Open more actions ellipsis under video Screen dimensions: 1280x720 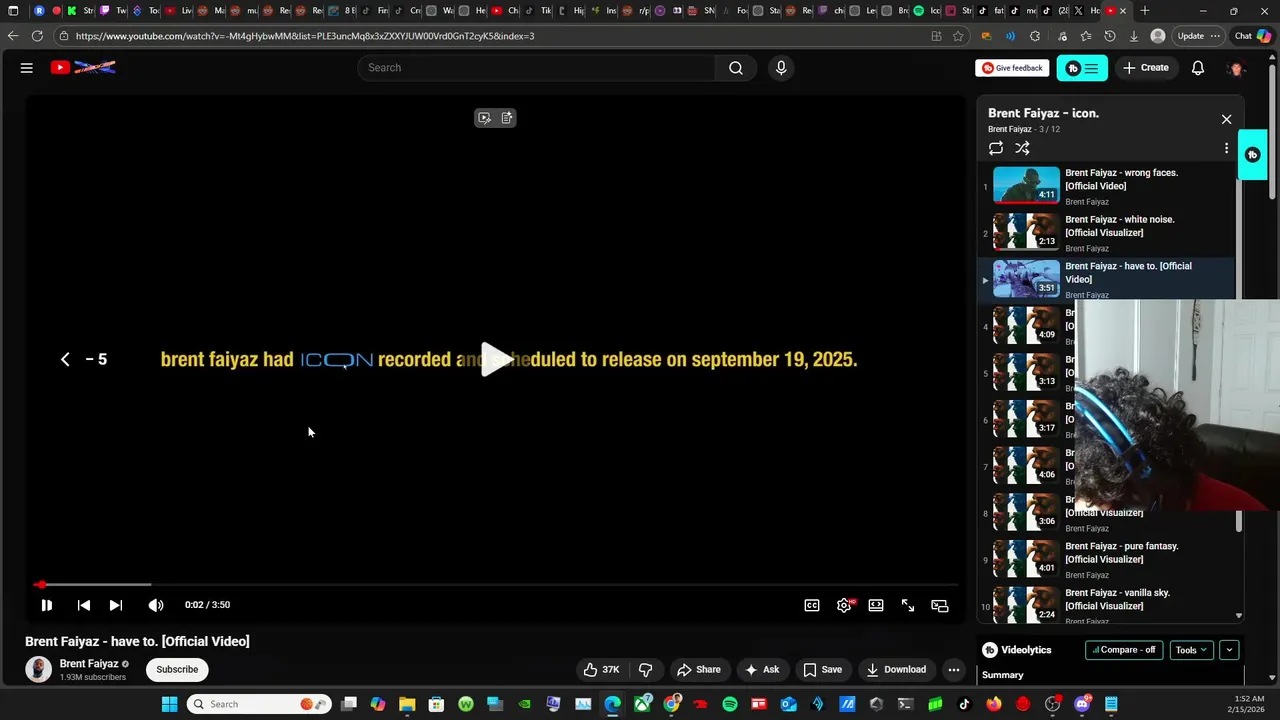click(954, 670)
